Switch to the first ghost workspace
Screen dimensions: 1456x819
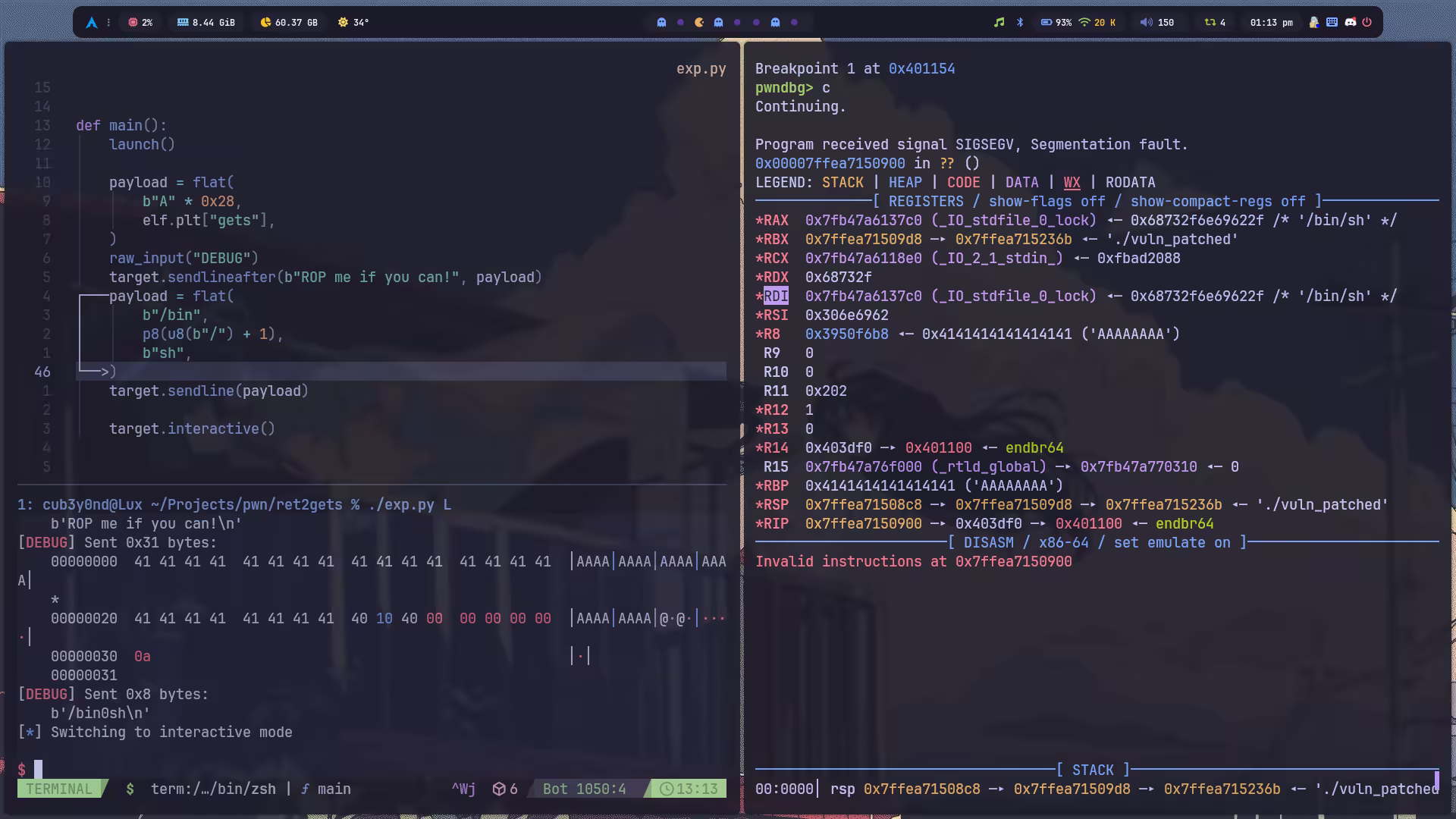(661, 23)
